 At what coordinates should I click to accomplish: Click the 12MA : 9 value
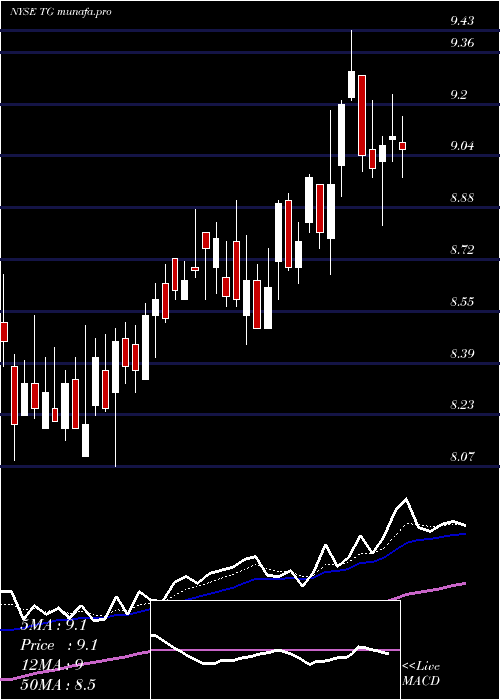click(52, 665)
